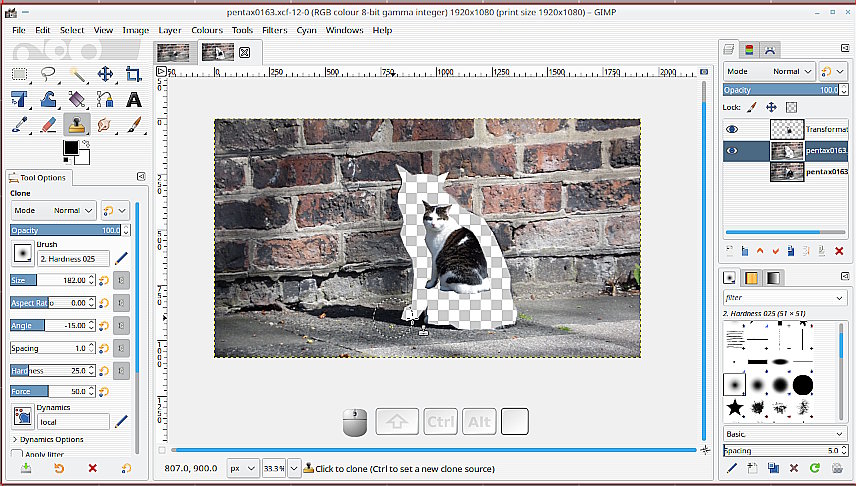This screenshot has width=856, height=486.
Task: Open the Colours menu
Action: click(207, 30)
